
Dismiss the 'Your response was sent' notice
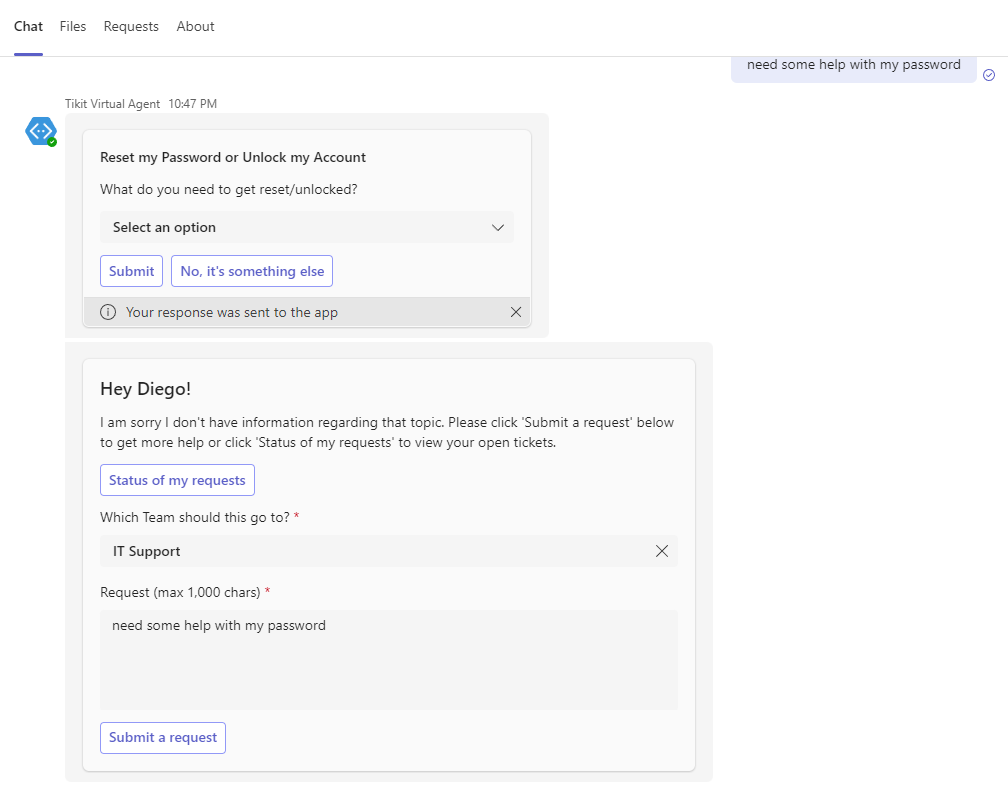(x=516, y=312)
